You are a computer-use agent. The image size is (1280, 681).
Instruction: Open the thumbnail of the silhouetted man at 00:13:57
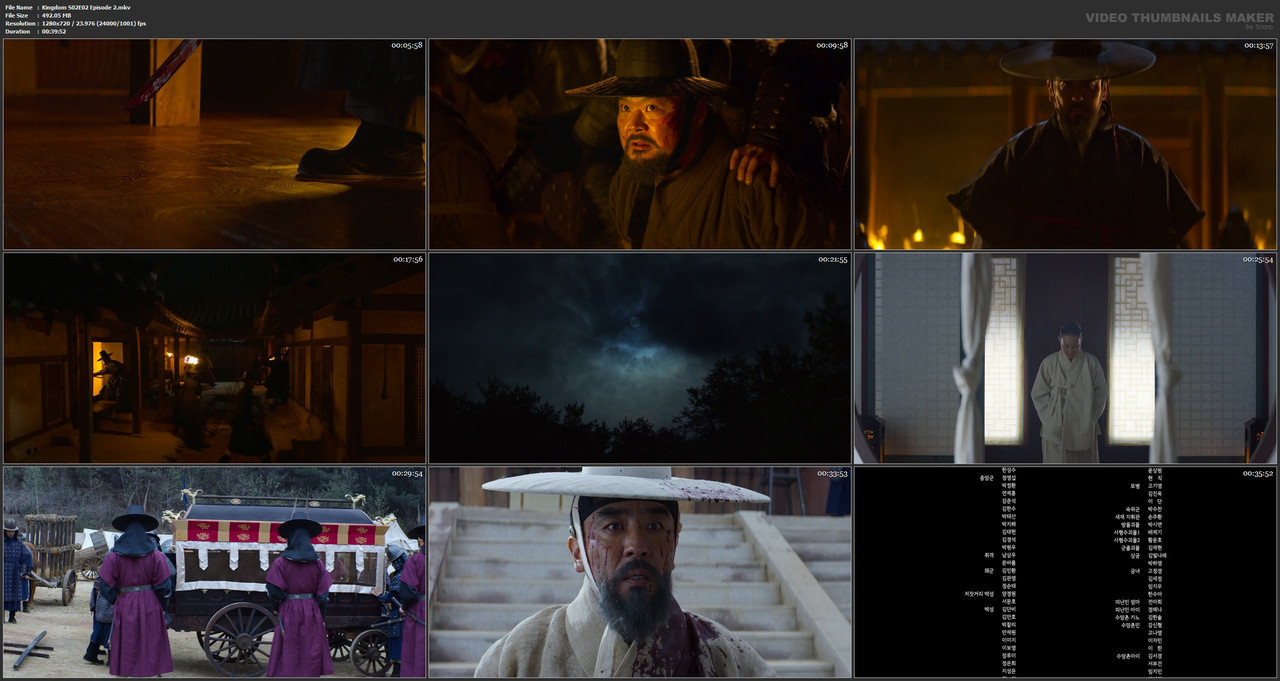[x=1065, y=144]
